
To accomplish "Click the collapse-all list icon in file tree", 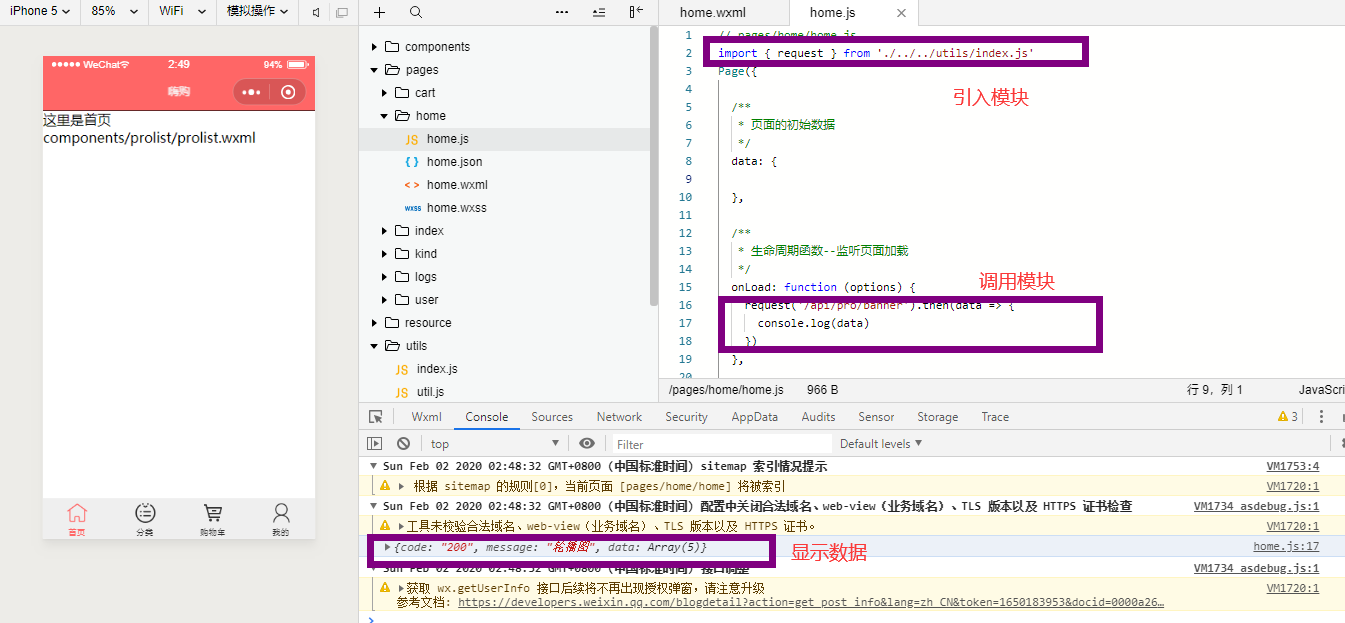I will [x=599, y=12].
